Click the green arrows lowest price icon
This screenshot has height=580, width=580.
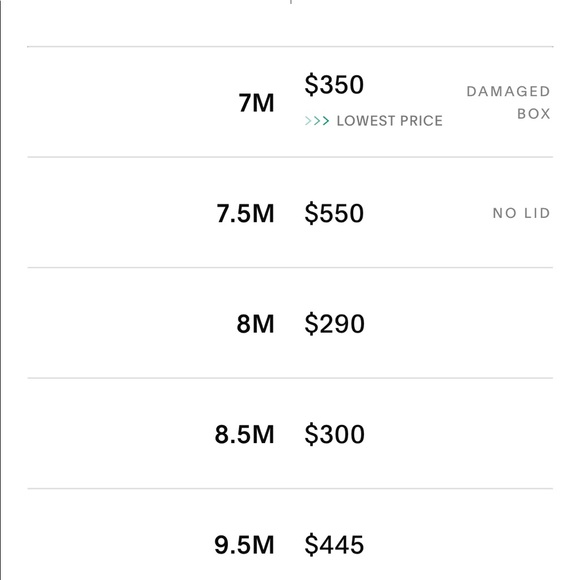(x=317, y=121)
